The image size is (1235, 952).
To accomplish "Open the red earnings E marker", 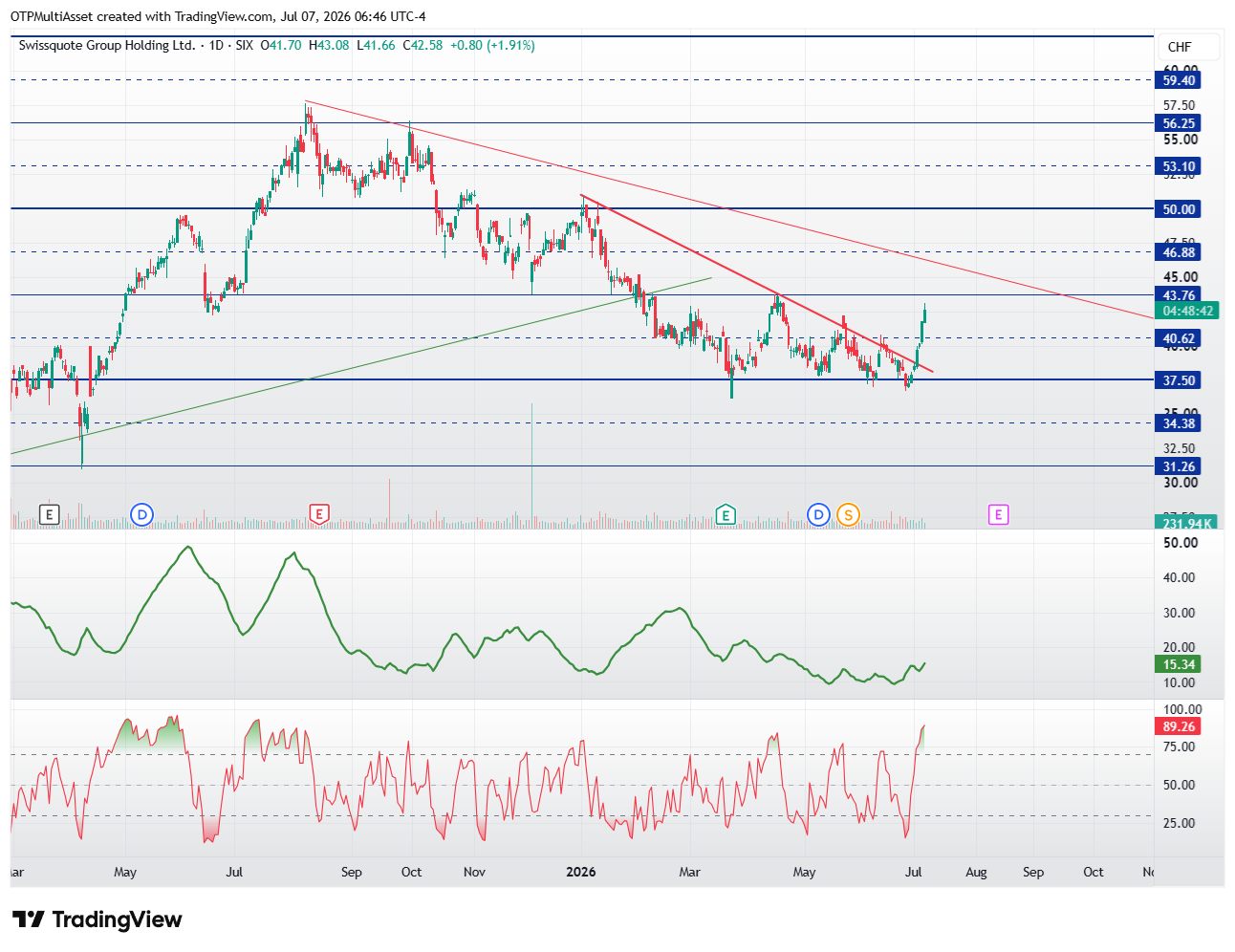I will (319, 515).
